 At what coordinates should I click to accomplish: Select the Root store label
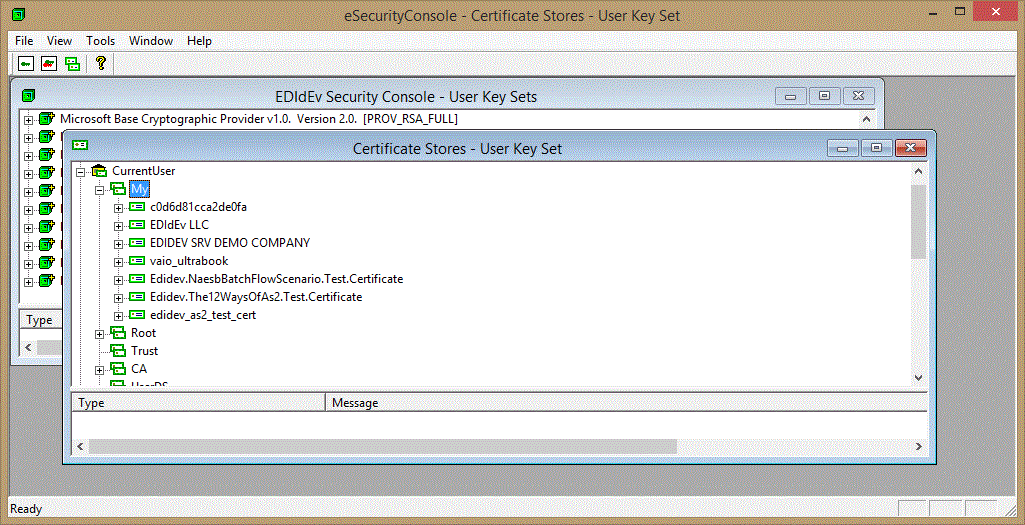click(143, 333)
